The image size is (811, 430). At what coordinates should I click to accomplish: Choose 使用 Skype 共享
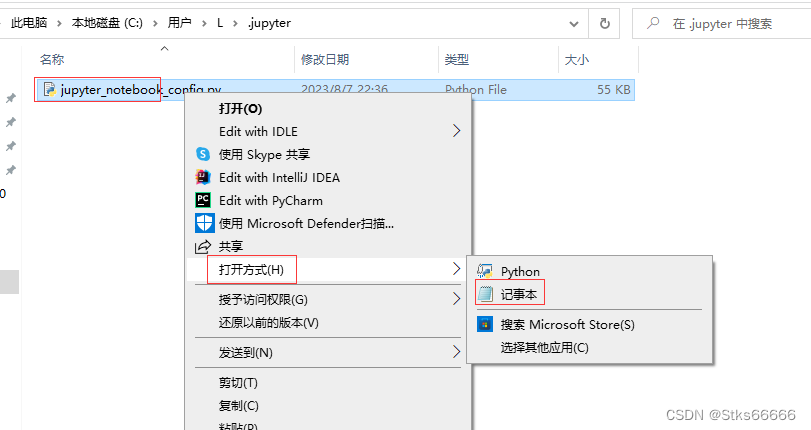click(x=264, y=154)
